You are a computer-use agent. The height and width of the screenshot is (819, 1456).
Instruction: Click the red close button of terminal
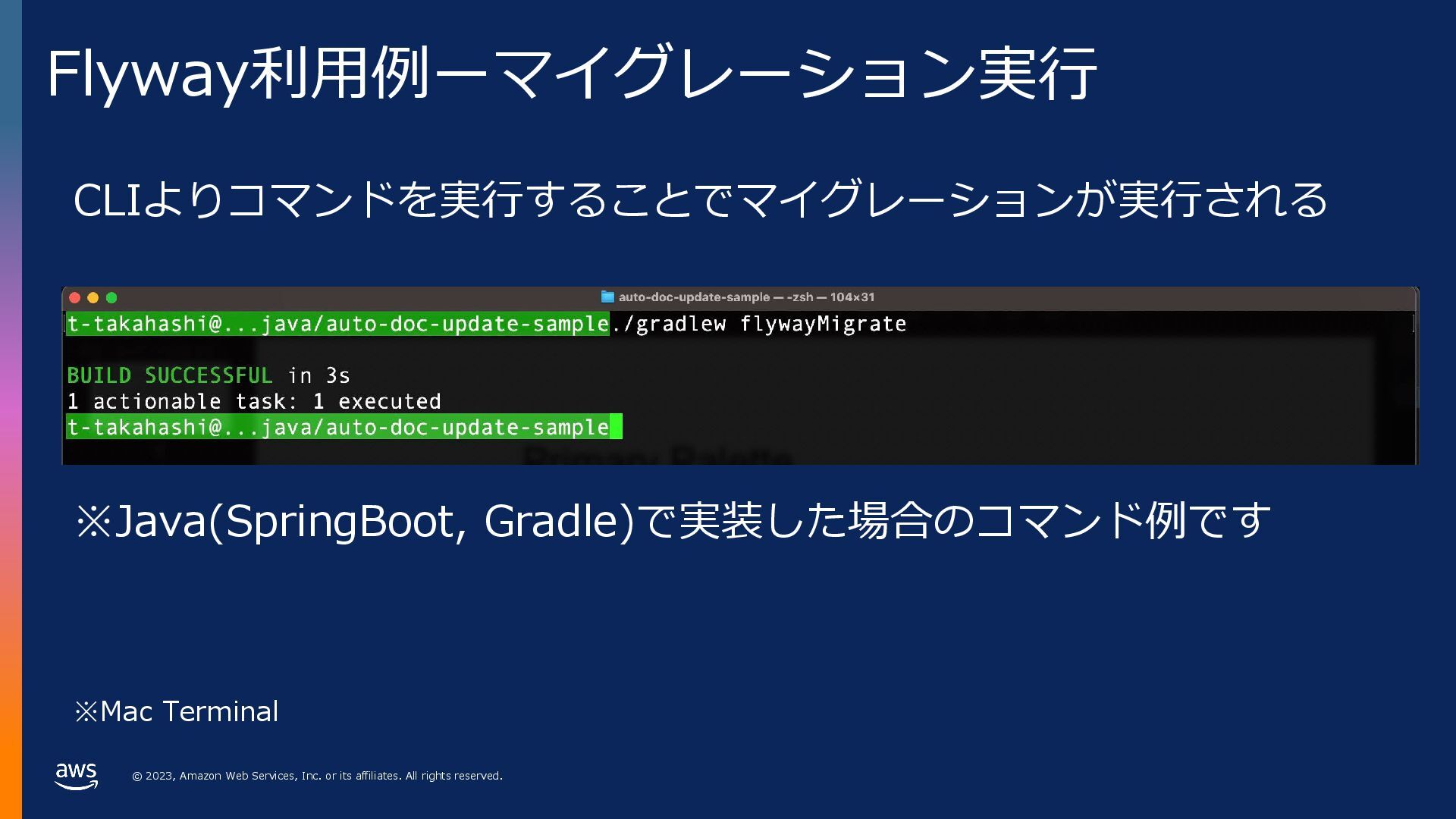[74, 298]
